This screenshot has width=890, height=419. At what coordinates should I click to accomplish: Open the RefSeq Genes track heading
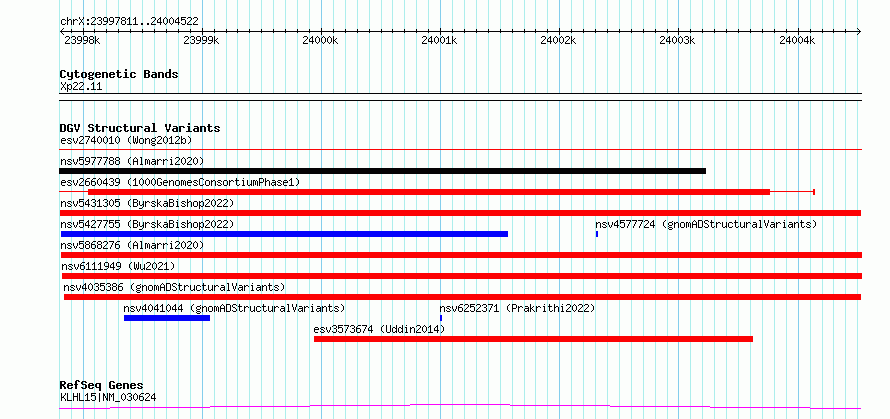[x=101, y=386]
